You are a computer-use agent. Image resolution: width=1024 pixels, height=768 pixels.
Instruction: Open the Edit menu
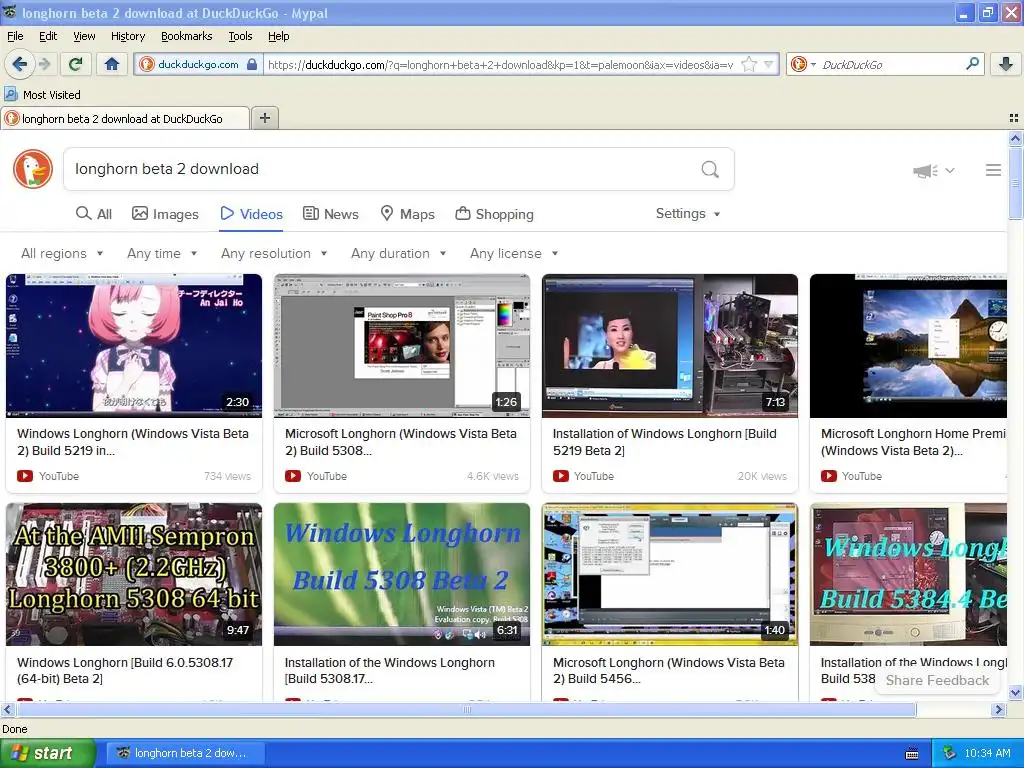pyautogui.click(x=48, y=36)
